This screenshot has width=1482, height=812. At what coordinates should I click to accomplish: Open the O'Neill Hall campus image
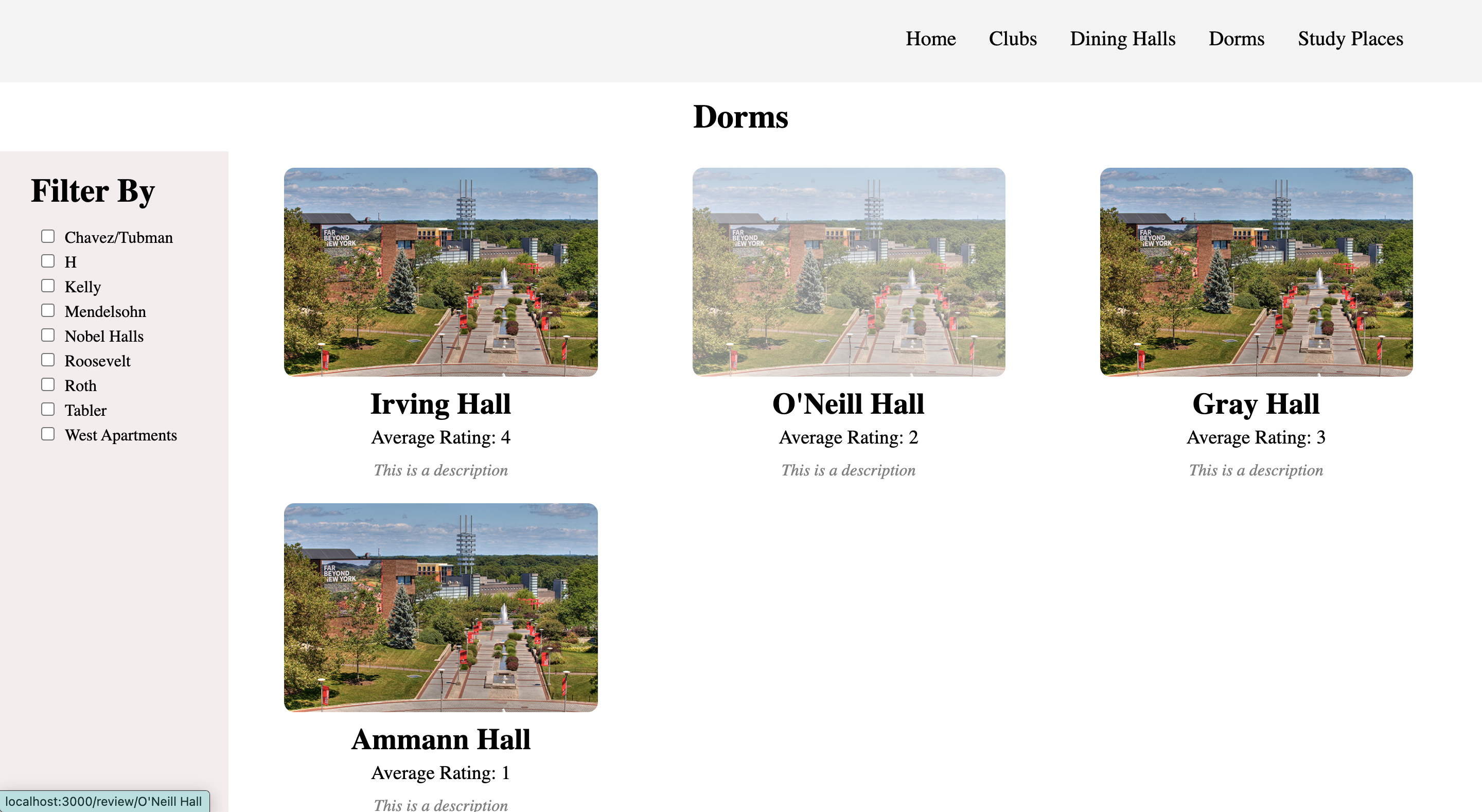(849, 272)
